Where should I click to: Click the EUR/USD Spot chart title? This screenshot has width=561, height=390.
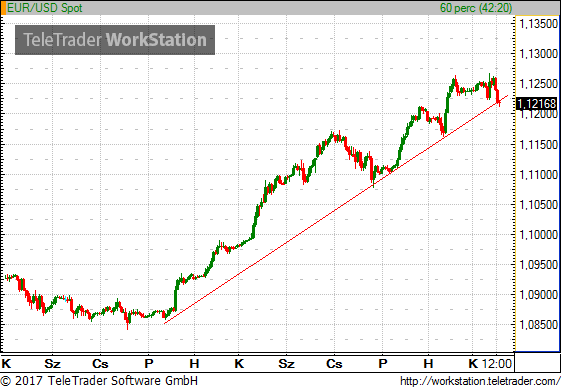[45, 8]
